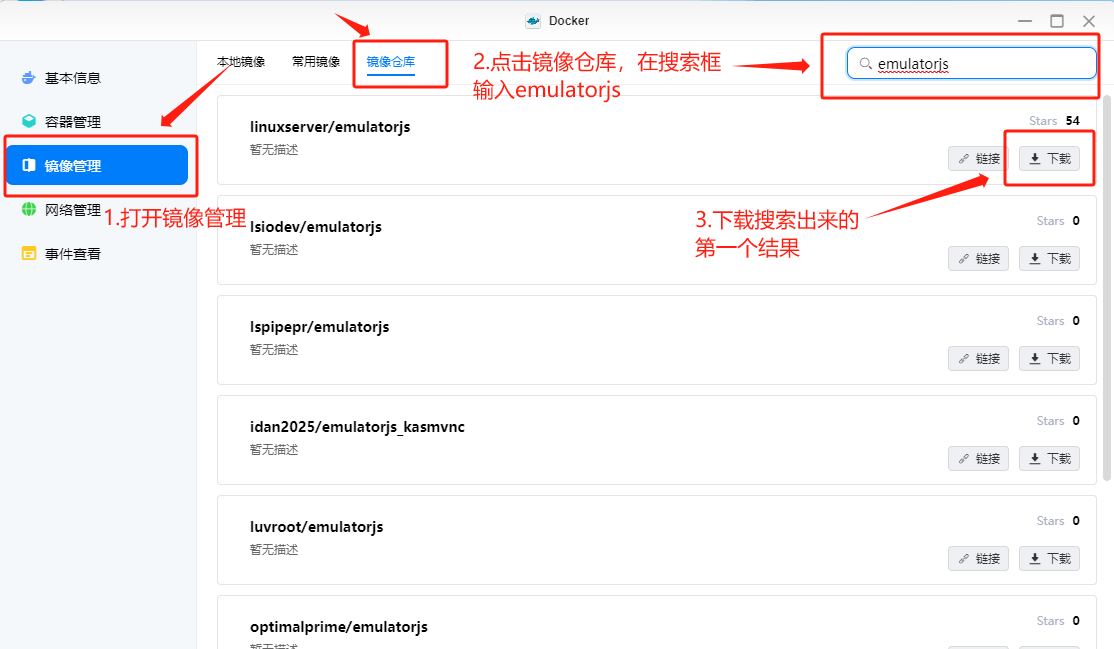This screenshot has height=649, width=1114.
Task: Select the 镜像仓库 tab
Action: [x=391, y=62]
